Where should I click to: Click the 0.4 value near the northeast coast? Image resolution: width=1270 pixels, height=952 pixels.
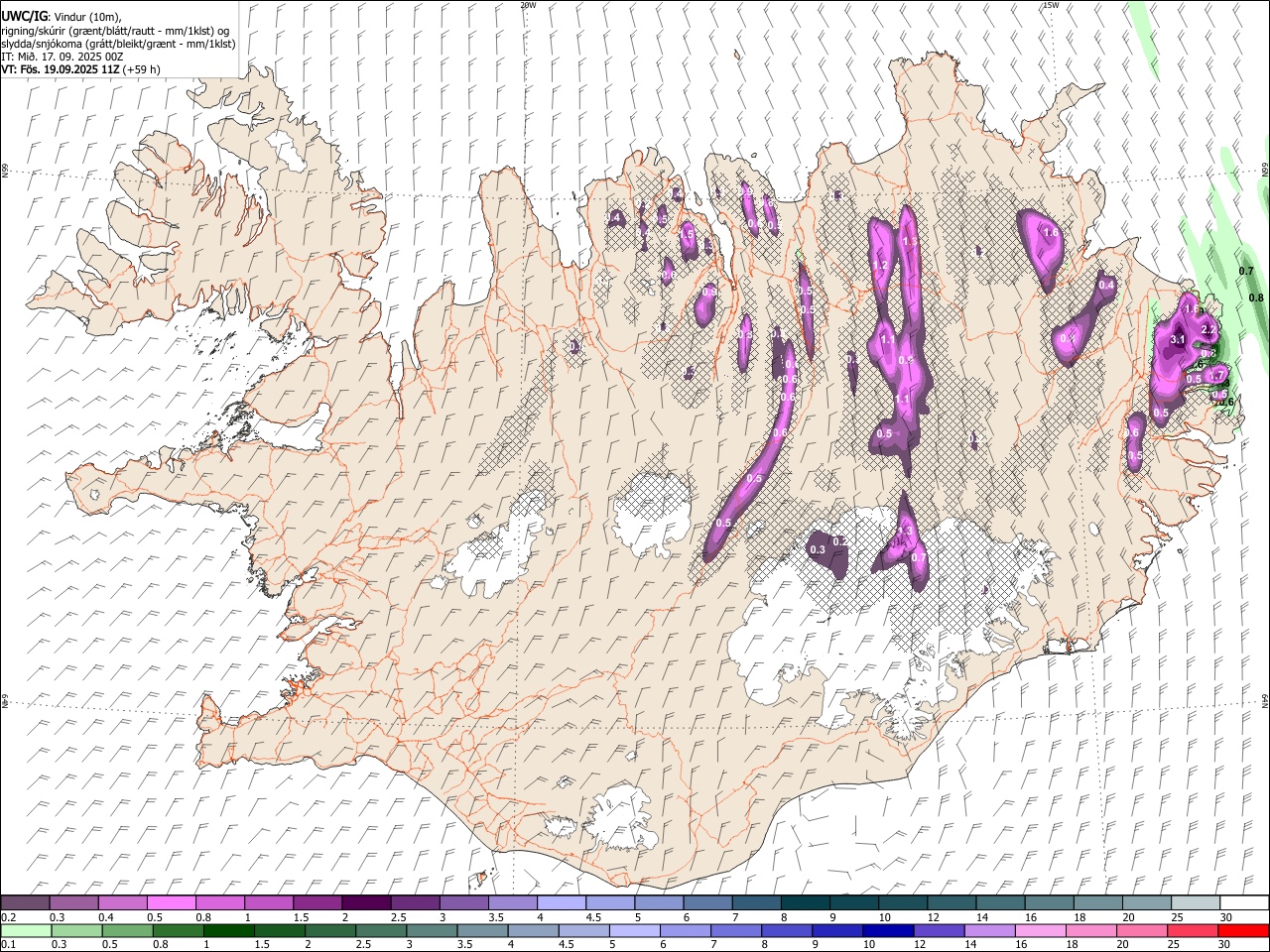1107,286
